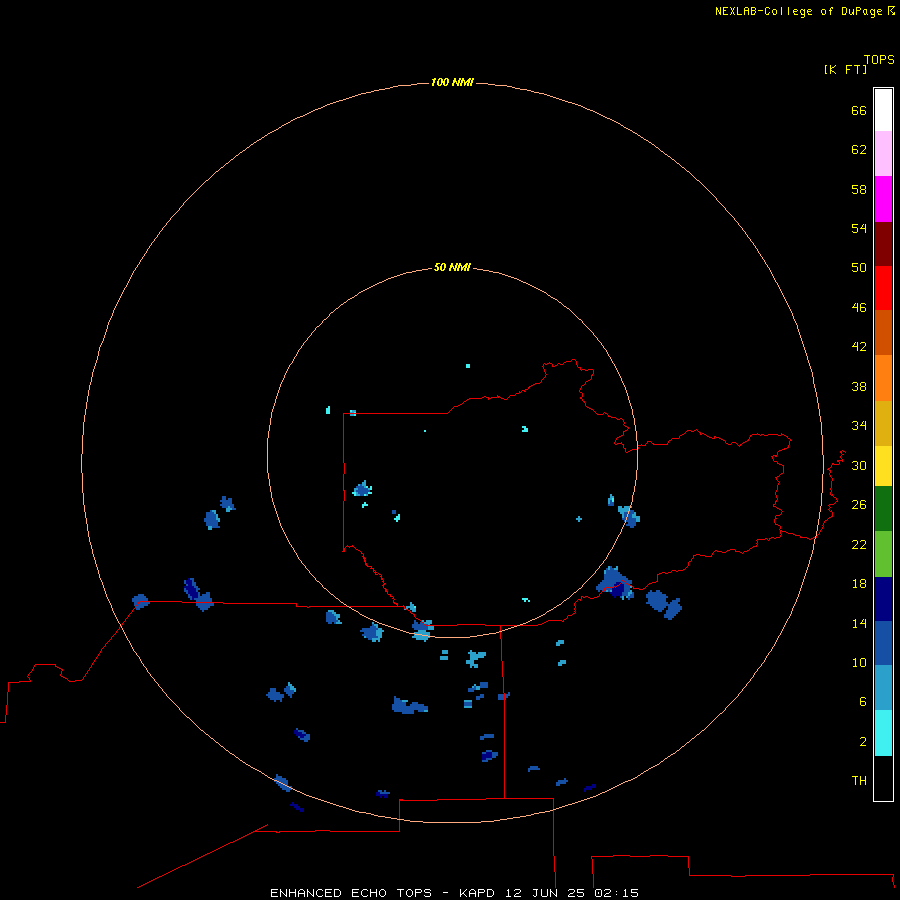The width and height of the screenshot is (900, 900).
Task: Click the '12 JUN 25 02:15' timestamp
Action: pyautogui.click(x=572, y=893)
